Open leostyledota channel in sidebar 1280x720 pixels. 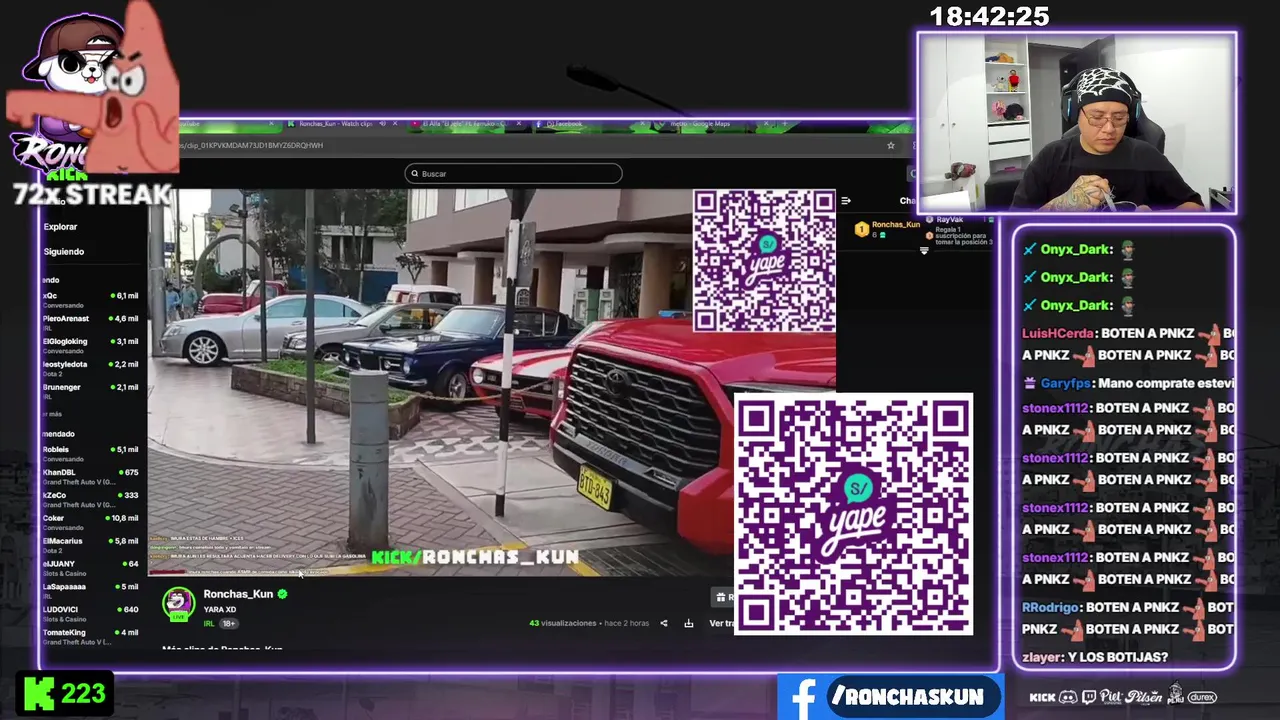(91, 368)
